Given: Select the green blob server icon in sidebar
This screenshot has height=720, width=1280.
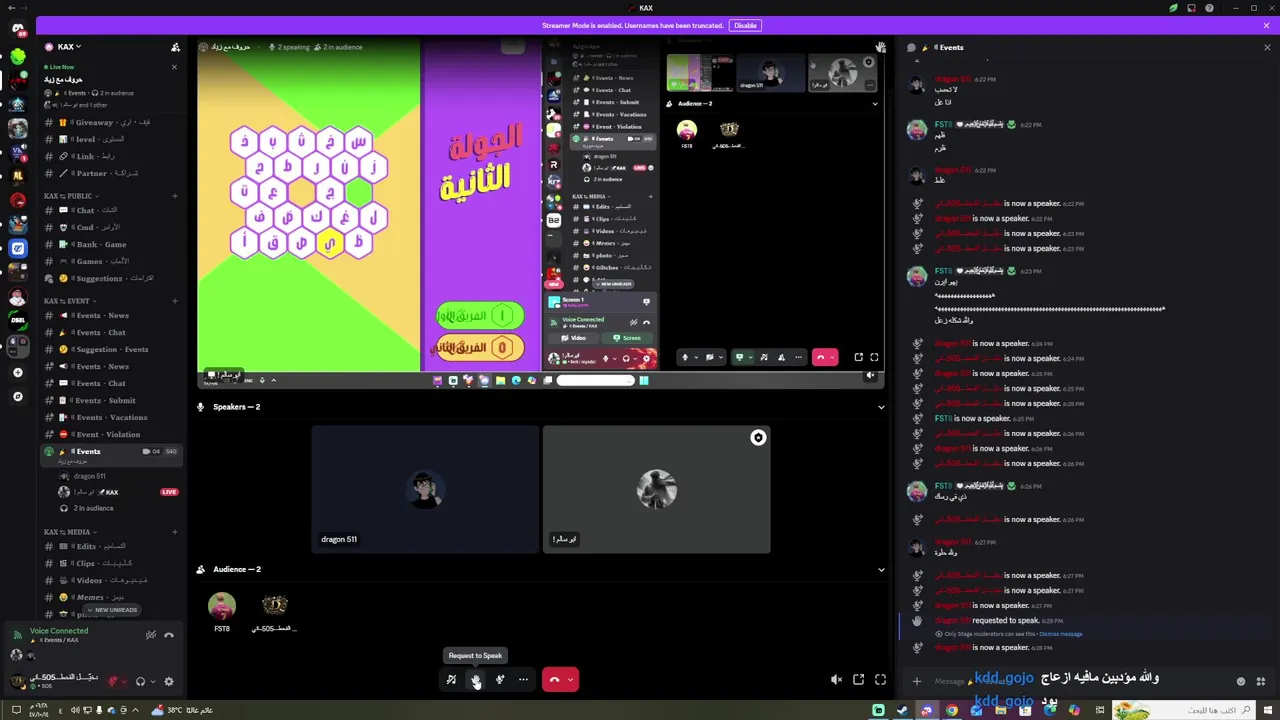Looking at the screenshot, I should [x=18, y=57].
